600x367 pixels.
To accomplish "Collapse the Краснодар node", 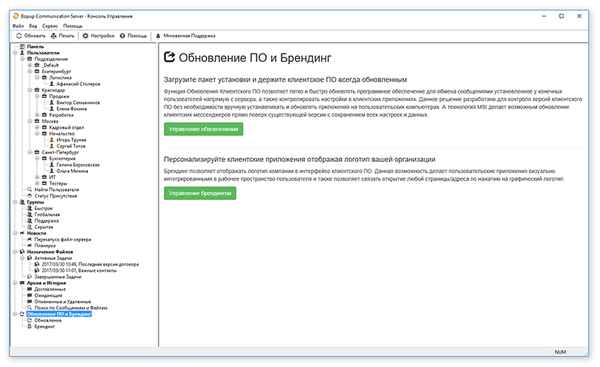I will 30,90.
